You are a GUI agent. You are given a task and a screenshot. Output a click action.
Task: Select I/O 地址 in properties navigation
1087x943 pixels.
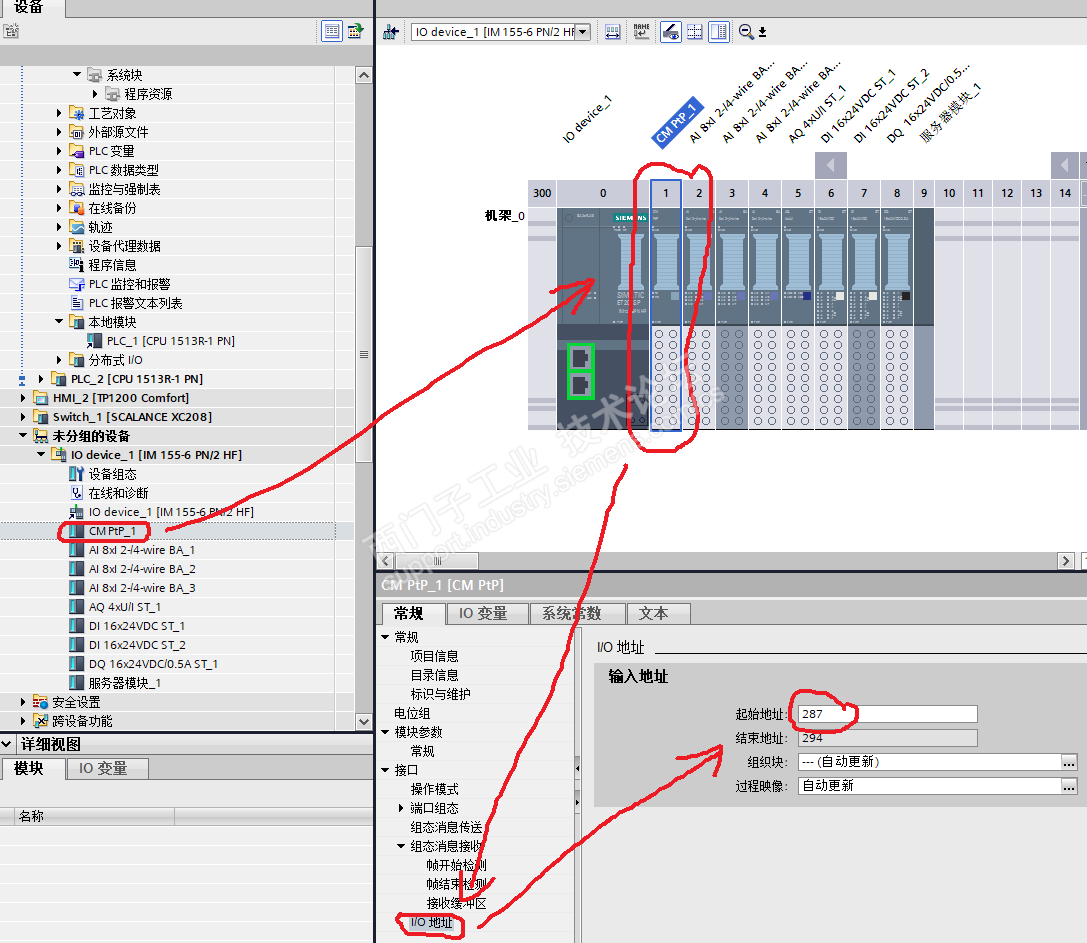click(x=431, y=923)
